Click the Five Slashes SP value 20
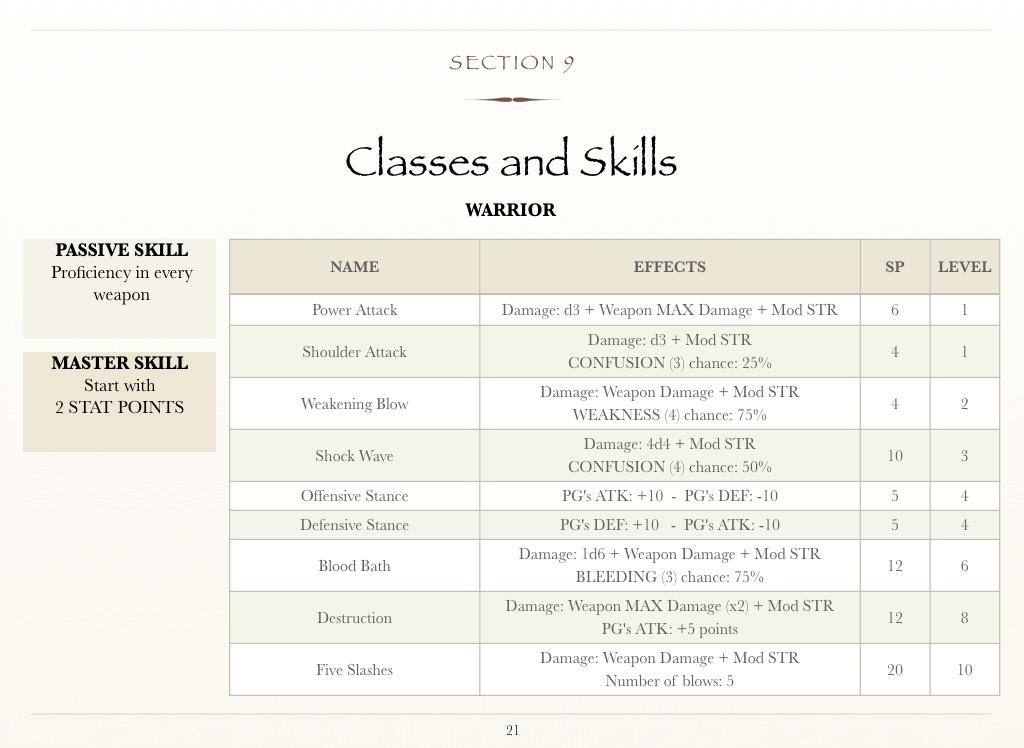The image size is (1024, 748). (x=894, y=670)
